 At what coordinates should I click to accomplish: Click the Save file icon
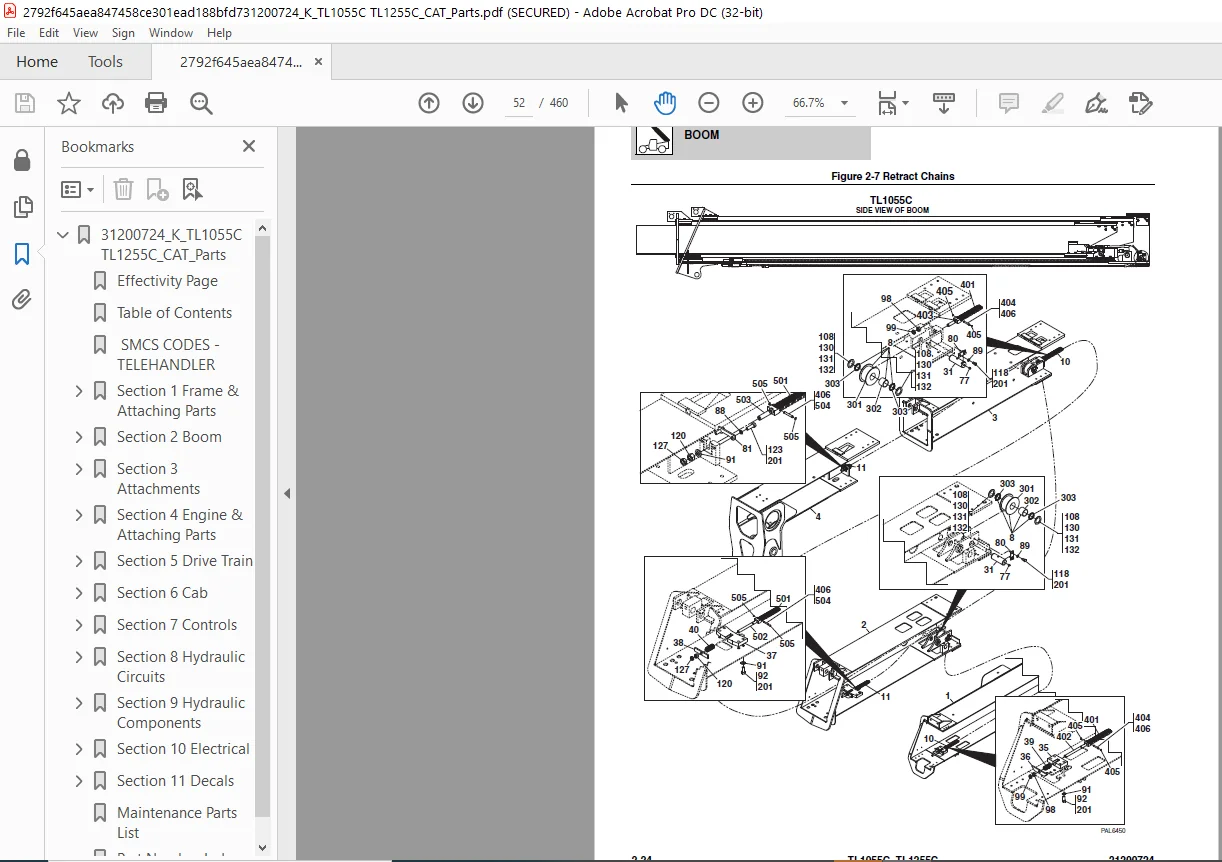[x=25, y=103]
